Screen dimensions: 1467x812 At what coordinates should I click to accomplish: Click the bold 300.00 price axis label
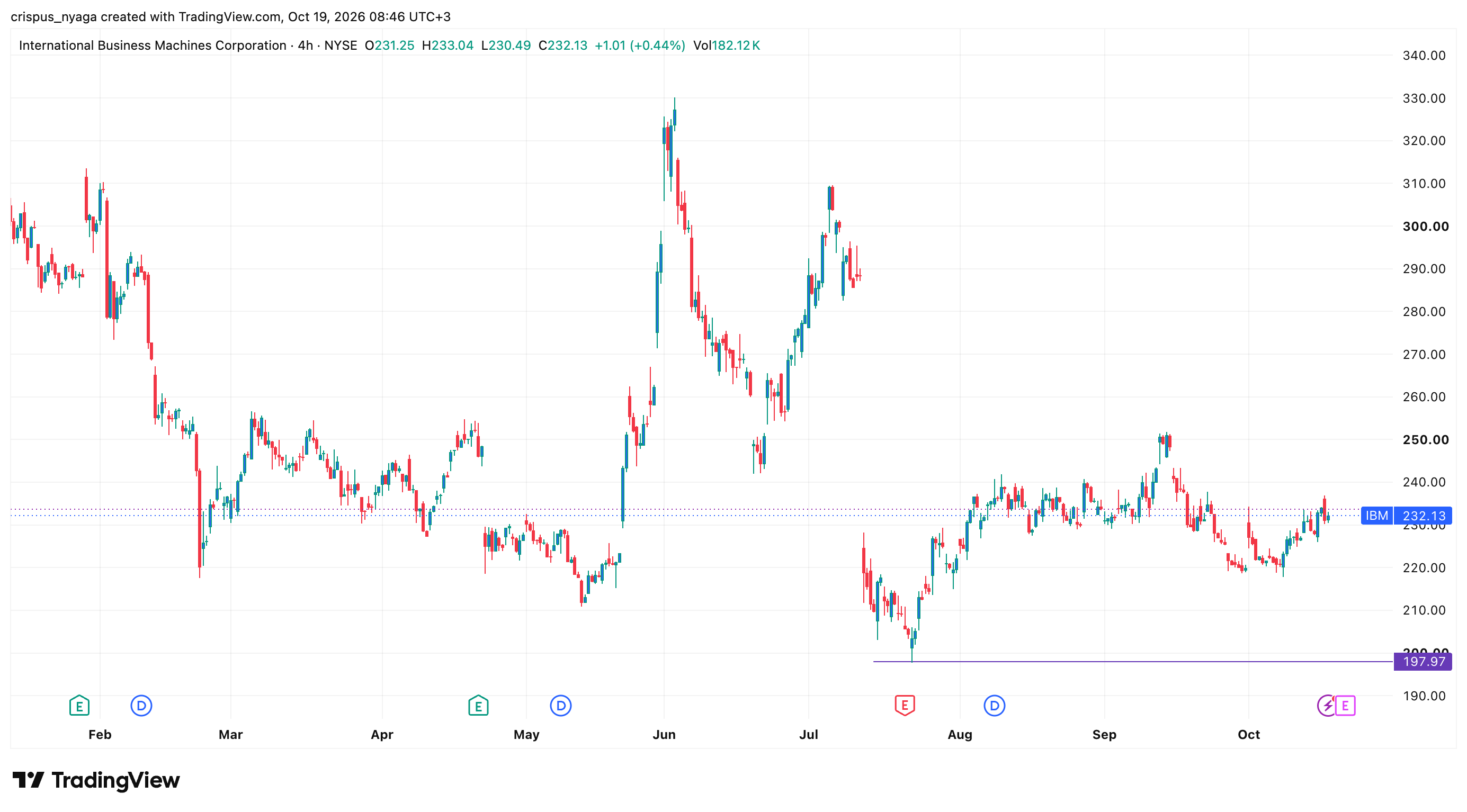tap(1426, 227)
